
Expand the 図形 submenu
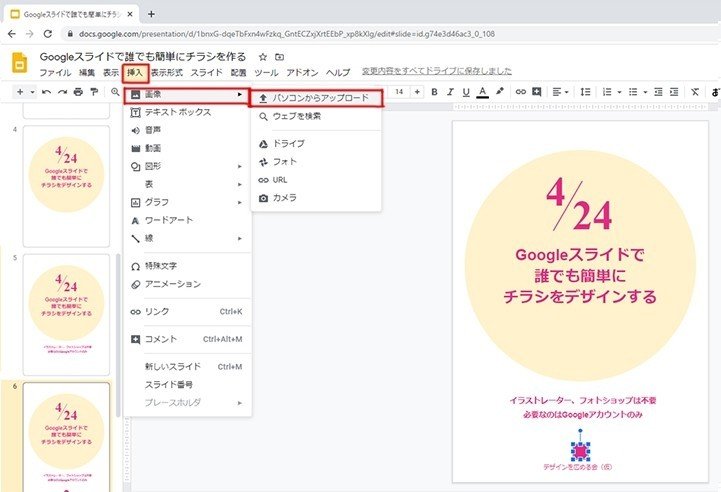point(188,166)
